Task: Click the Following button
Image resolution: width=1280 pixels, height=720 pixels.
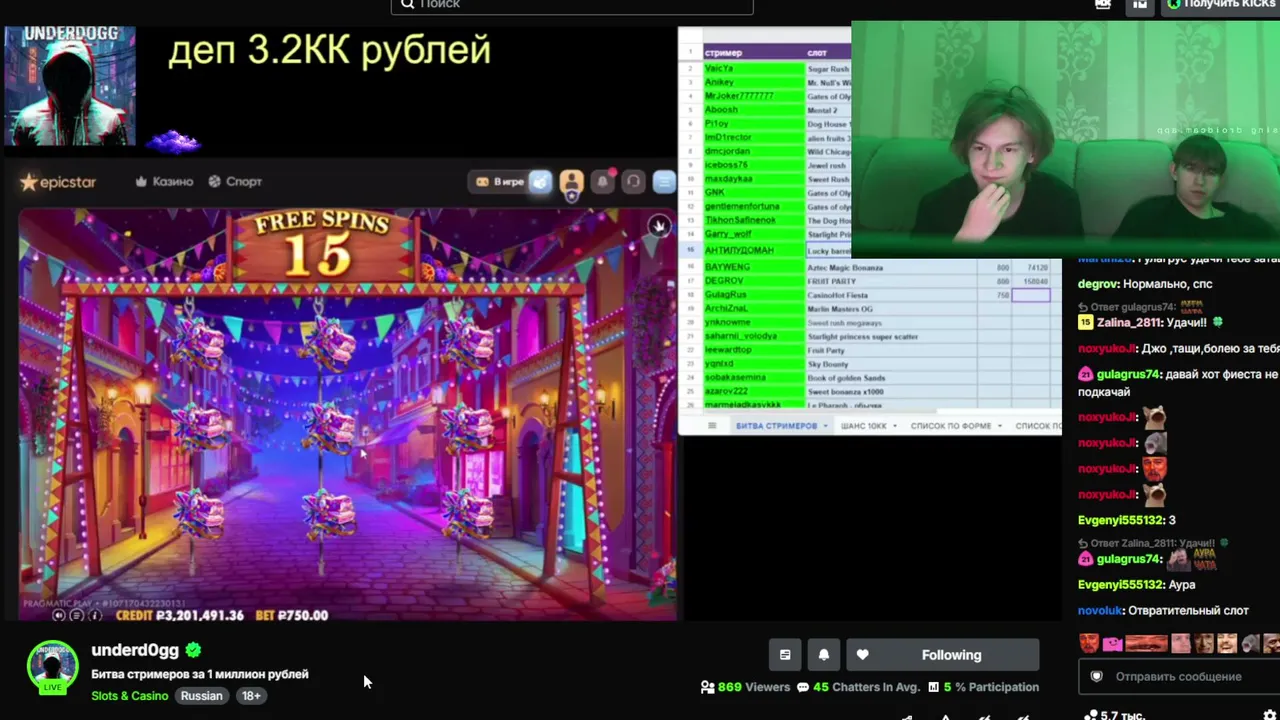Action: tap(943, 655)
